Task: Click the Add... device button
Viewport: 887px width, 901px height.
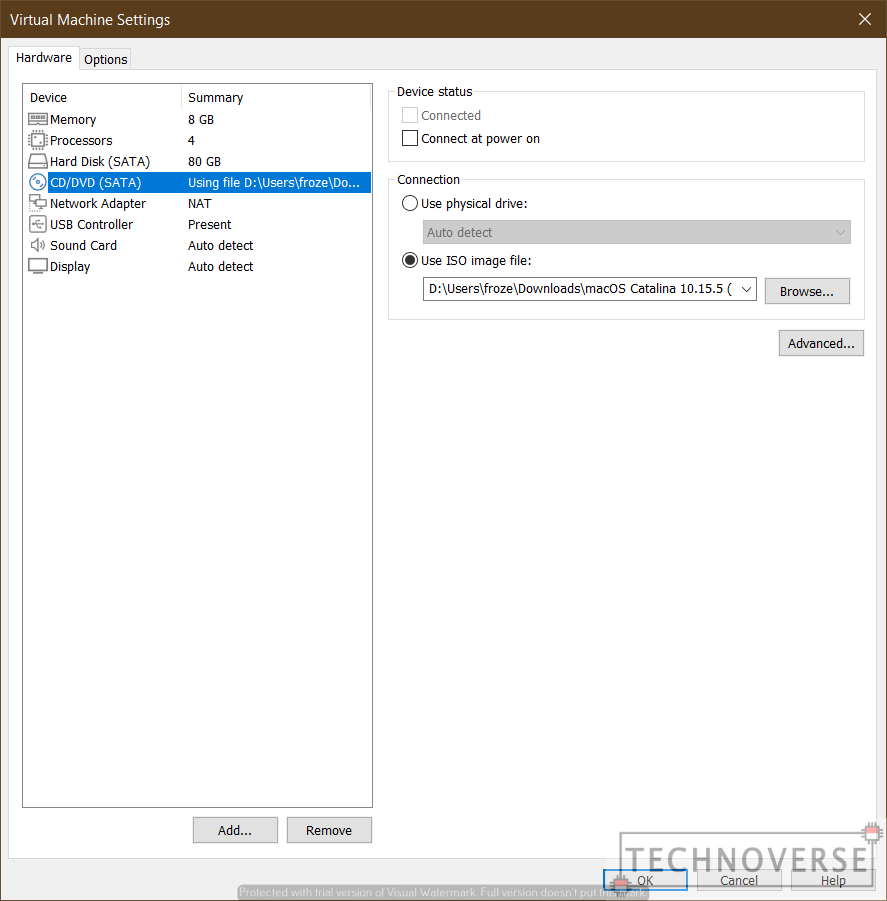Action: coord(235,830)
